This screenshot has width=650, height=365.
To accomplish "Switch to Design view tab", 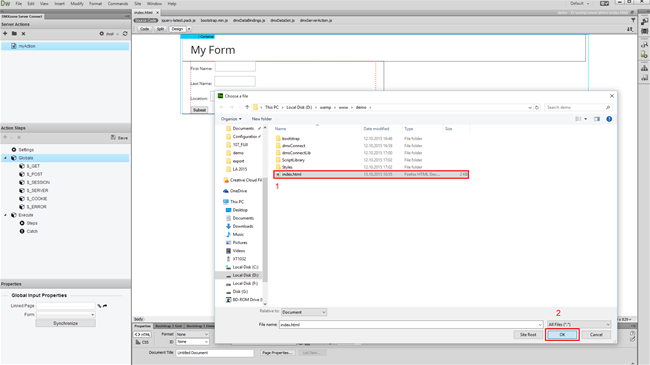I will 177,29.
